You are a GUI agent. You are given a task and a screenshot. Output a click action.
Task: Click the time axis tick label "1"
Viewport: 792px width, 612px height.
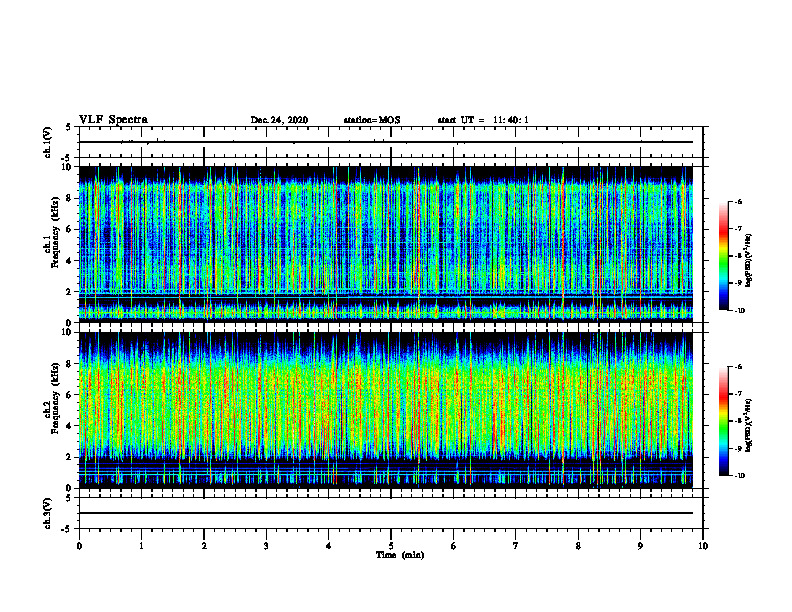[141, 546]
